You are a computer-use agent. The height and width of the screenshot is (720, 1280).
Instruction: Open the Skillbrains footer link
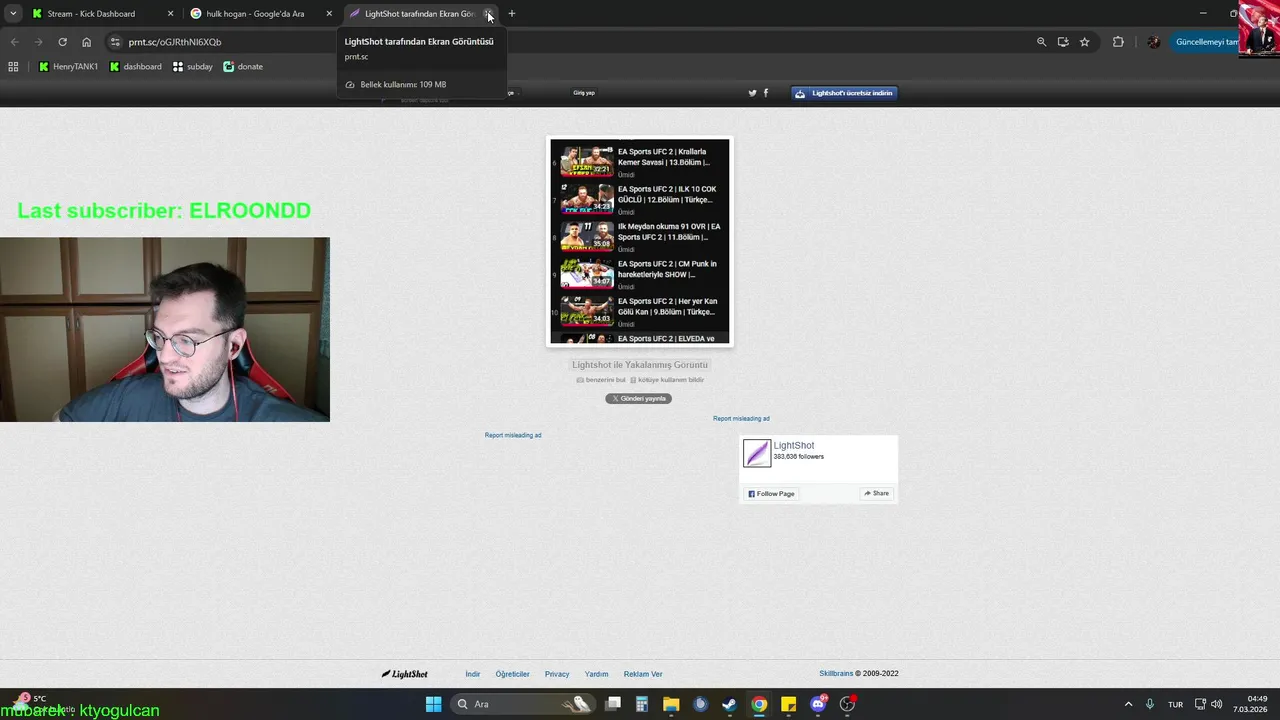click(x=836, y=674)
